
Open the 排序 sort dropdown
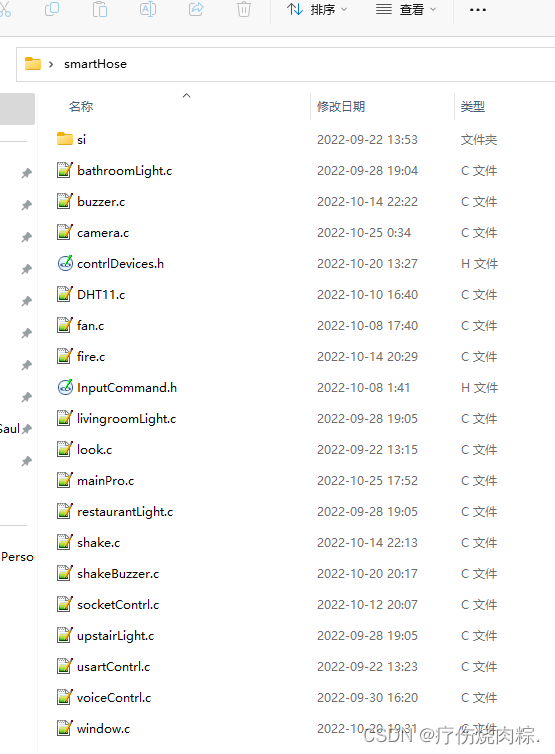(317, 10)
